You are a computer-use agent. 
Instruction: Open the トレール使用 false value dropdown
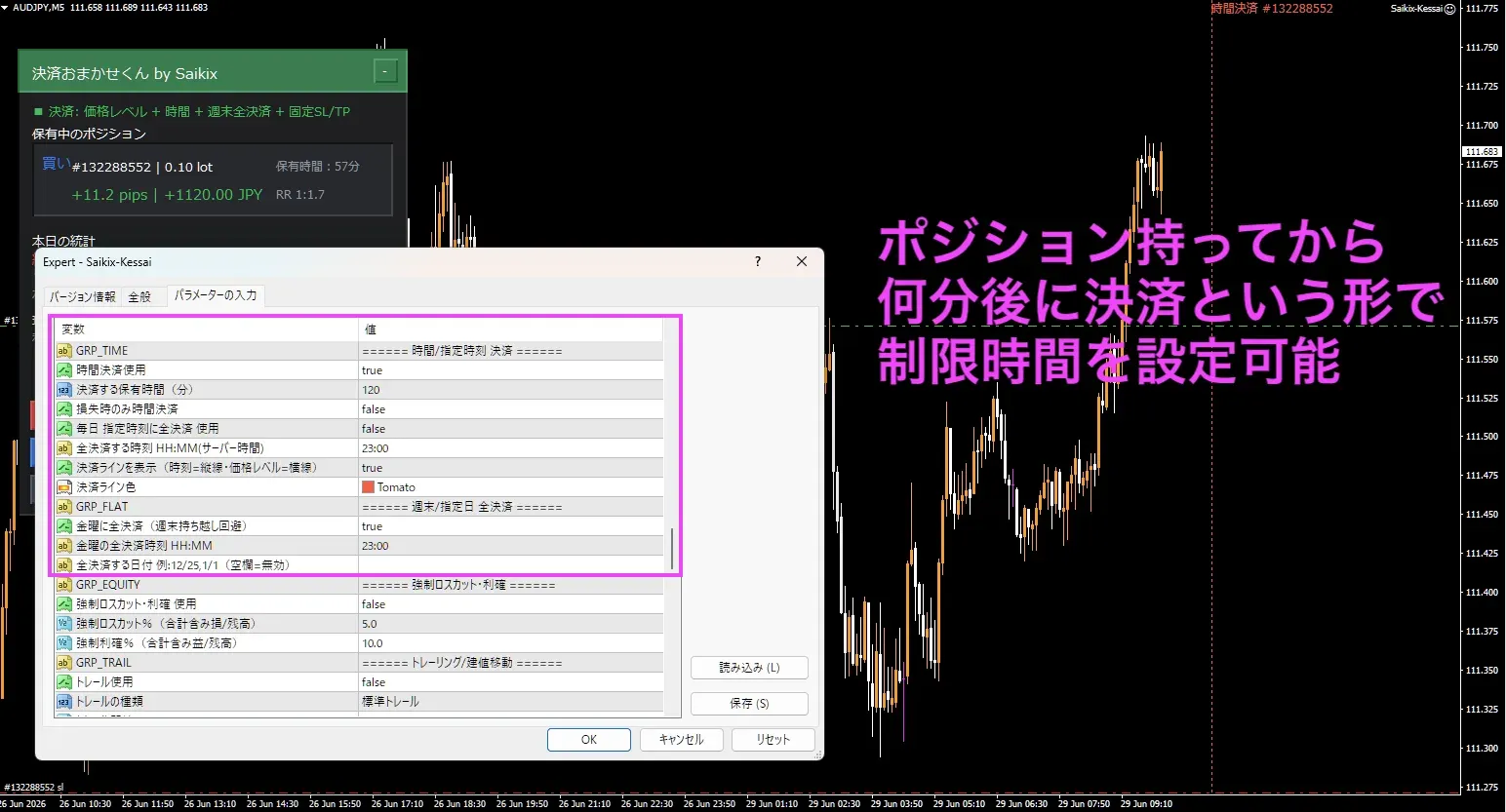(x=510, y=682)
